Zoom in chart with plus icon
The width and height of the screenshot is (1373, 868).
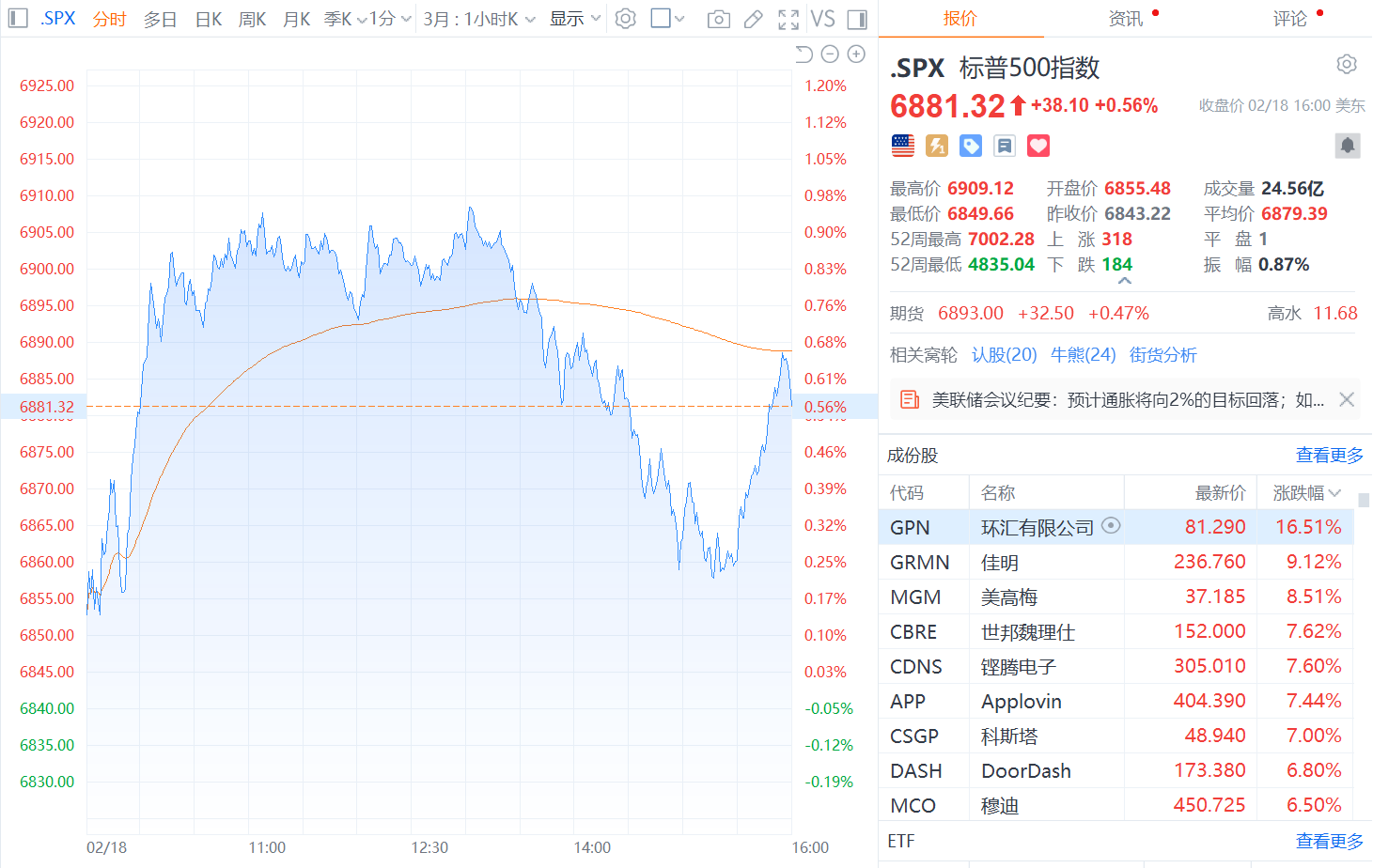[856, 54]
